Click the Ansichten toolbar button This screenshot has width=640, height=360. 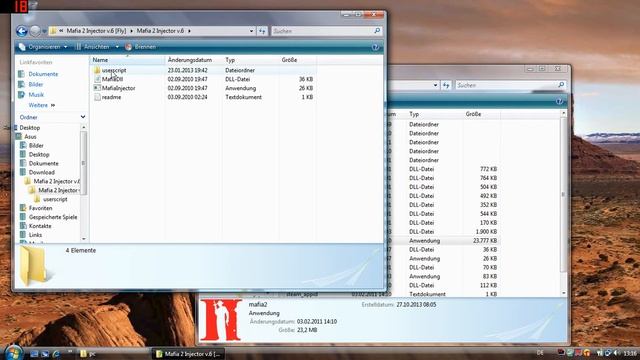93,47
